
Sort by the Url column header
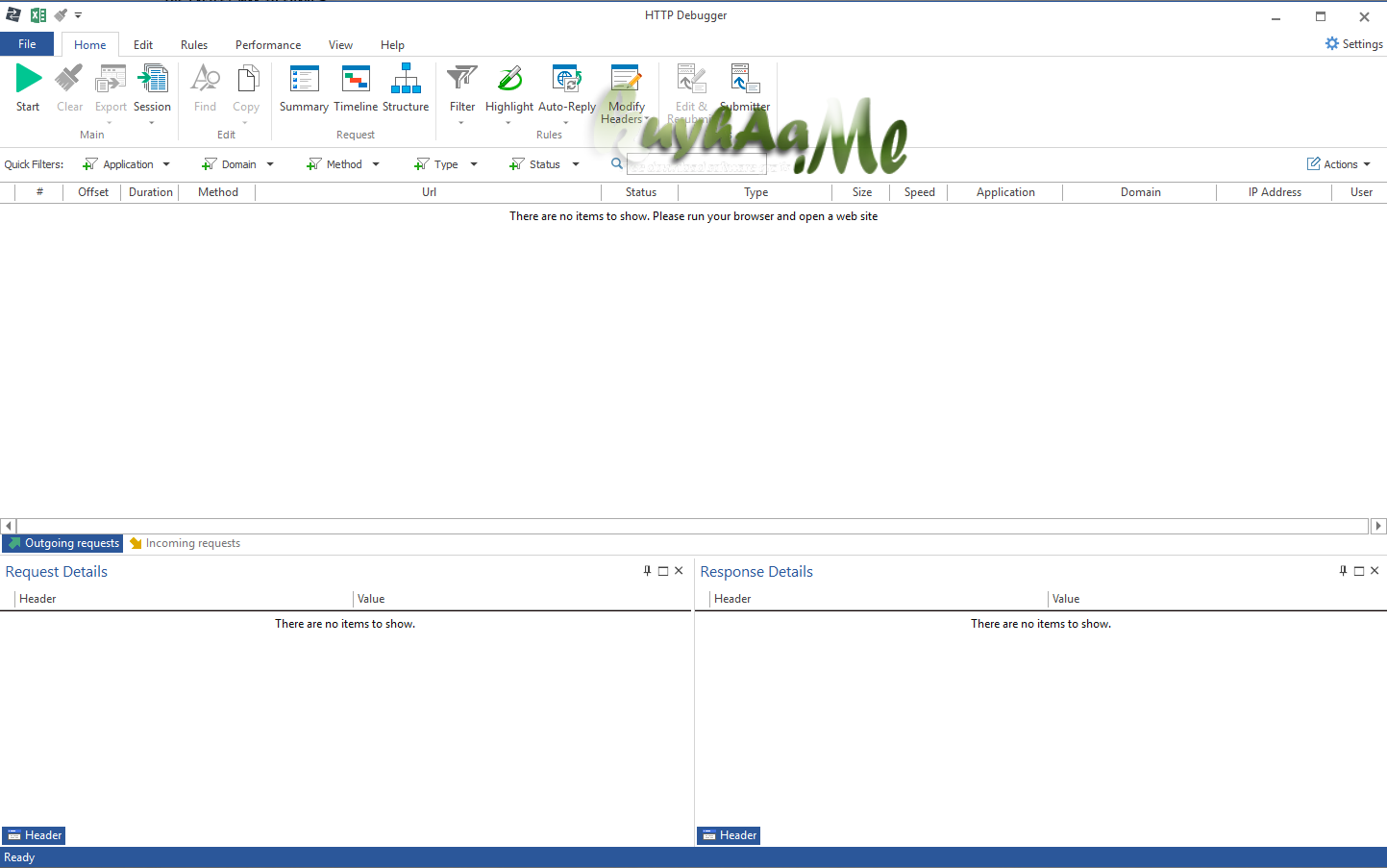(x=429, y=192)
